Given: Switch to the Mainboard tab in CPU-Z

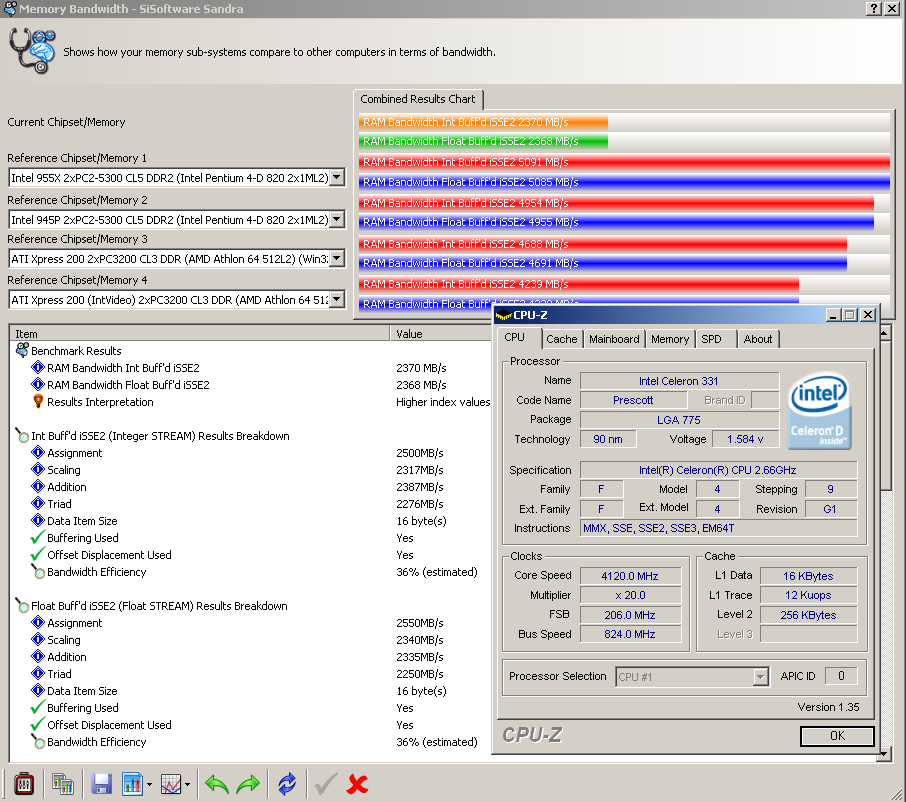Looking at the screenshot, I should [x=613, y=339].
